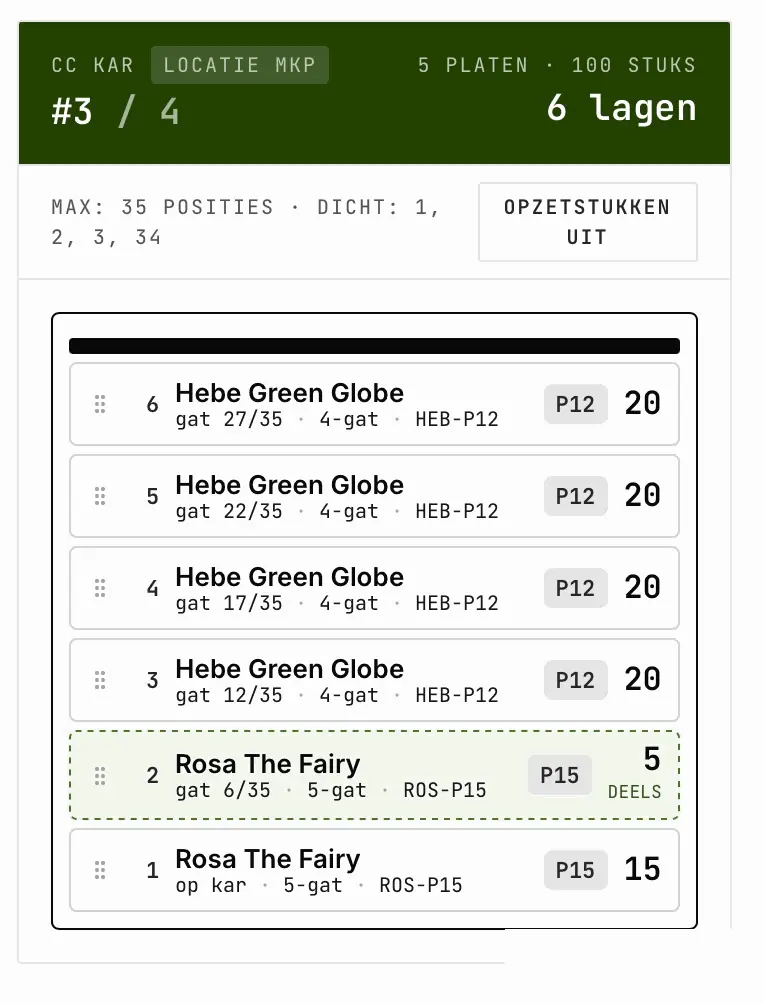Click the Locatie MKP badge

point(240,65)
